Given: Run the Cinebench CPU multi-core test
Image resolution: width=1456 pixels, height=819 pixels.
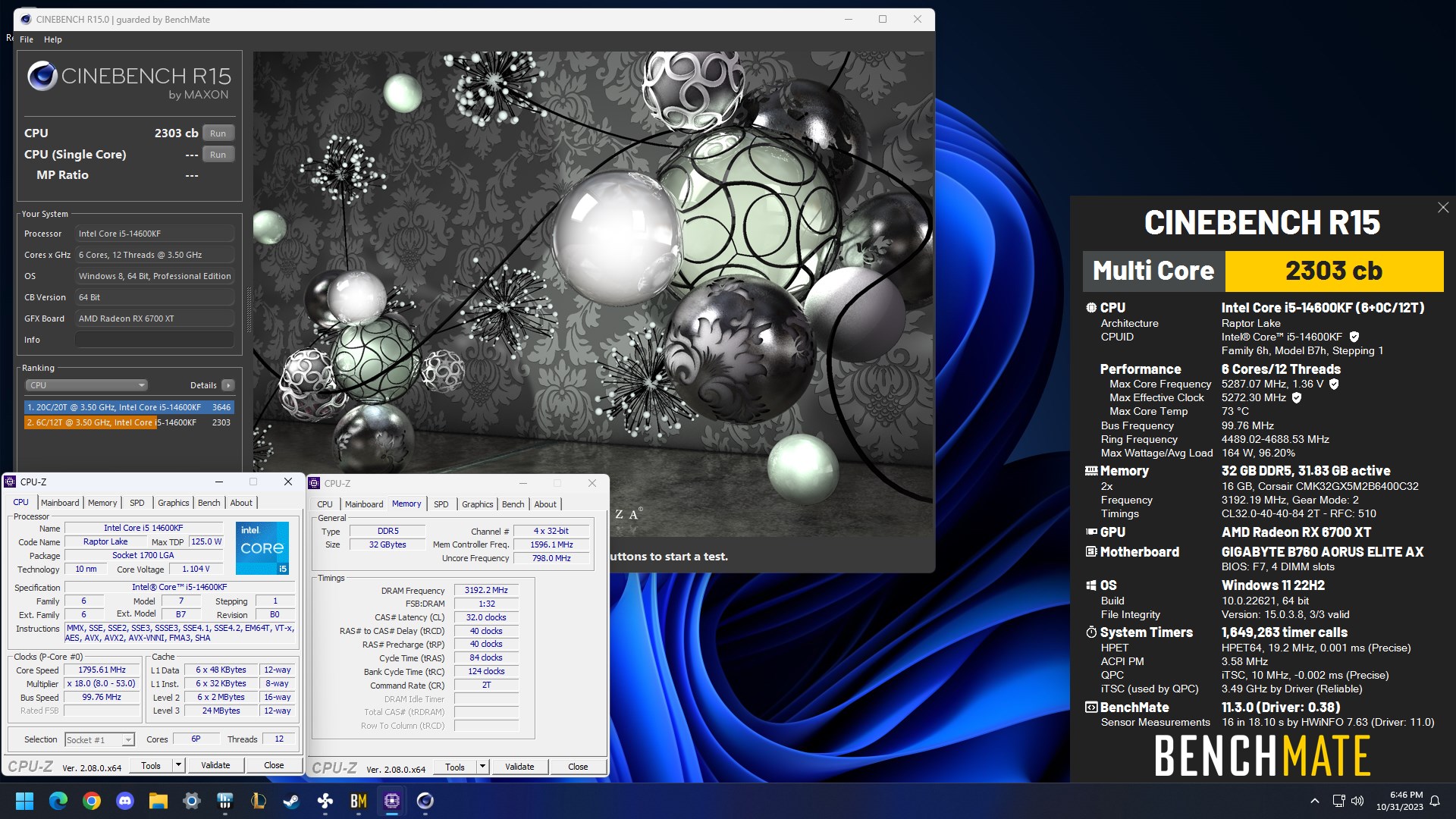Looking at the screenshot, I should (x=218, y=133).
